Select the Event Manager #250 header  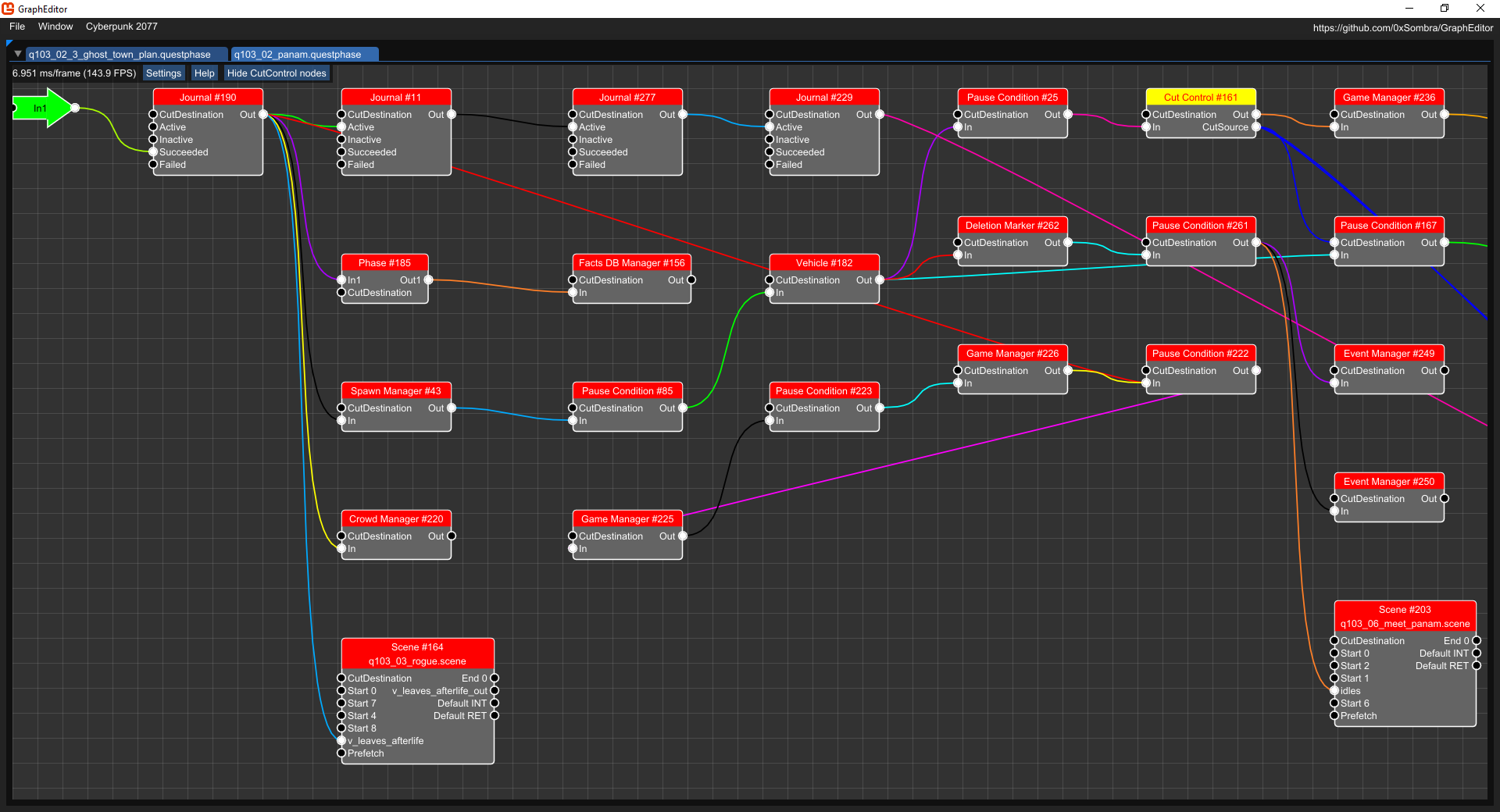click(x=1389, y=482)
